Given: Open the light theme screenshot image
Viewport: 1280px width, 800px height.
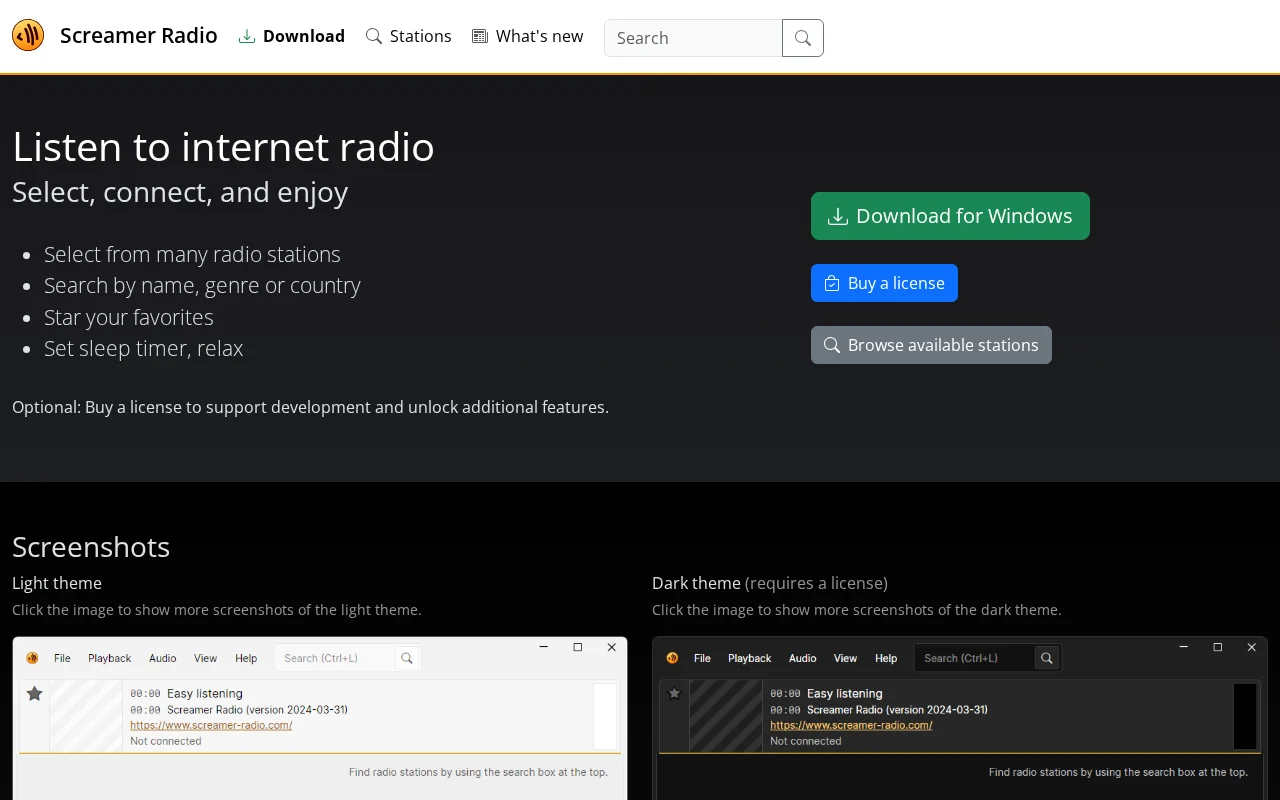Looking at the screenshot, I should 320,718.
